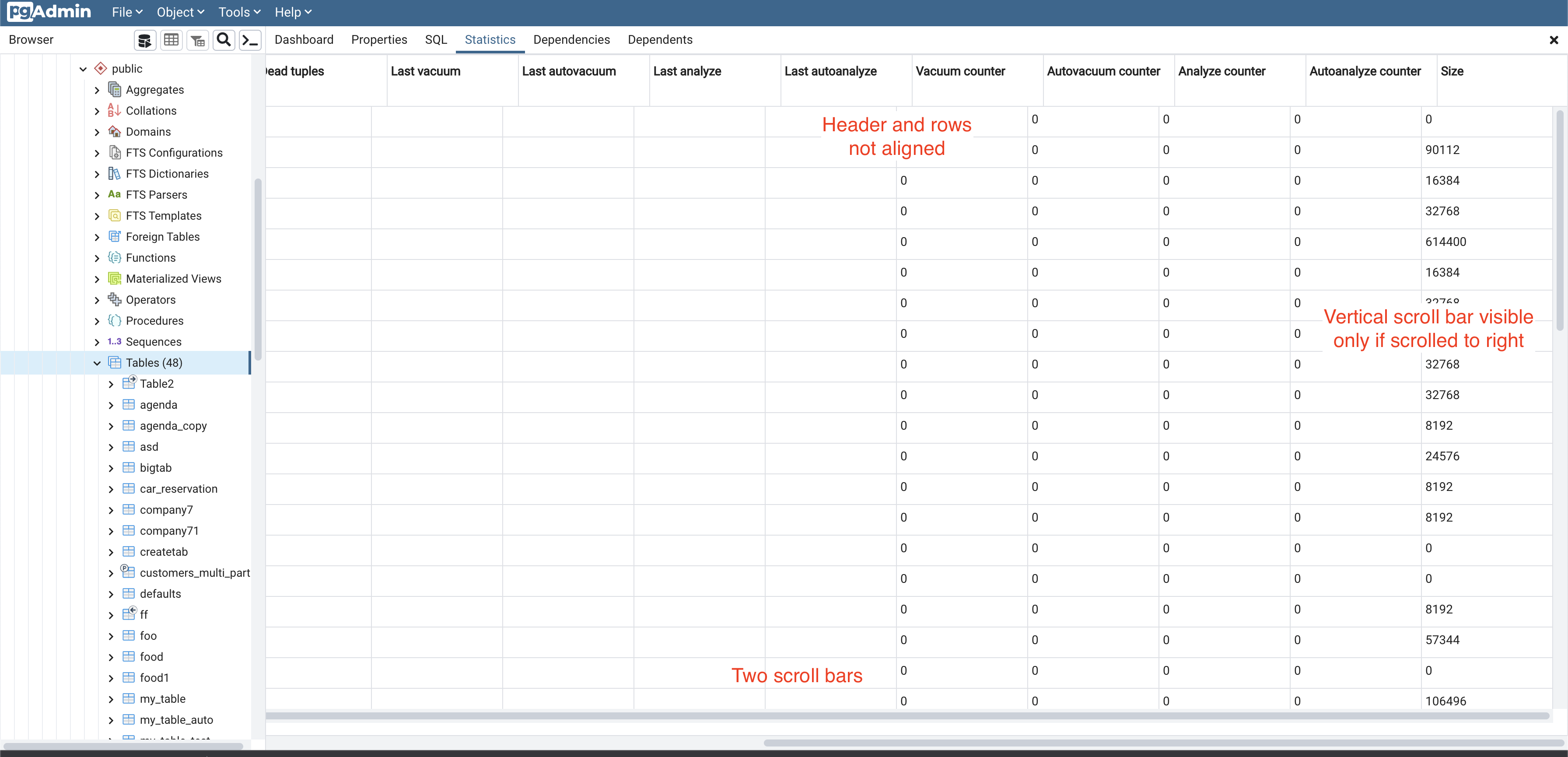
Task: Expand the bigtab table node
Action: point(111,468)
